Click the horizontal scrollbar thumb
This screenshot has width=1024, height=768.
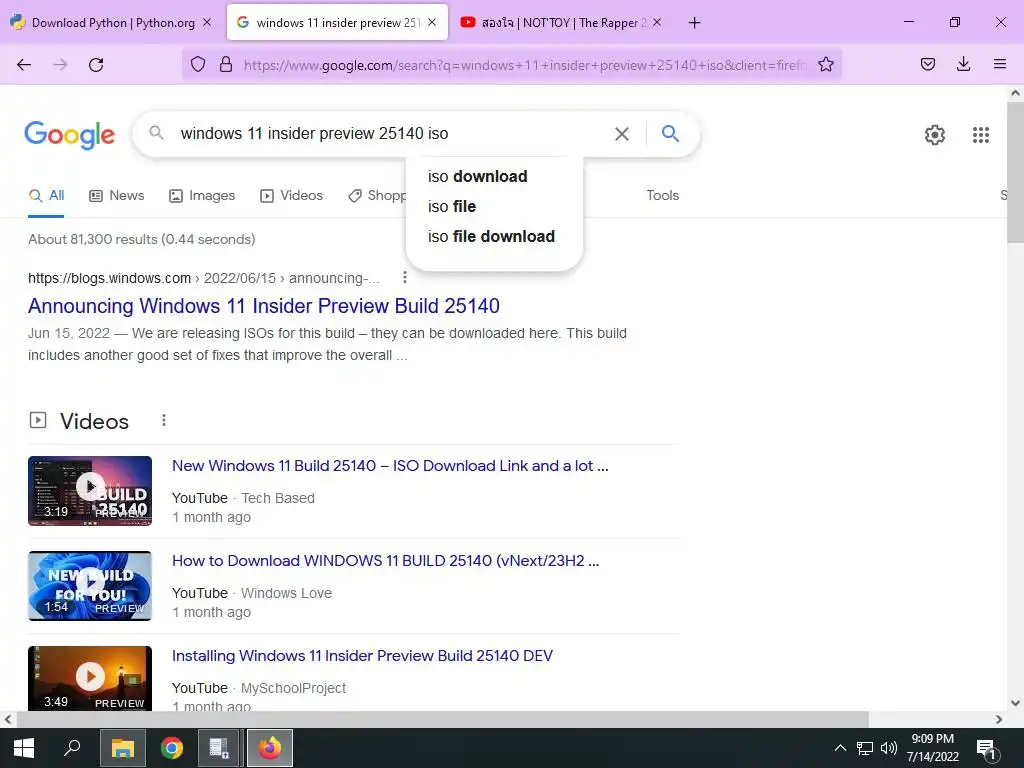point(442,719)
